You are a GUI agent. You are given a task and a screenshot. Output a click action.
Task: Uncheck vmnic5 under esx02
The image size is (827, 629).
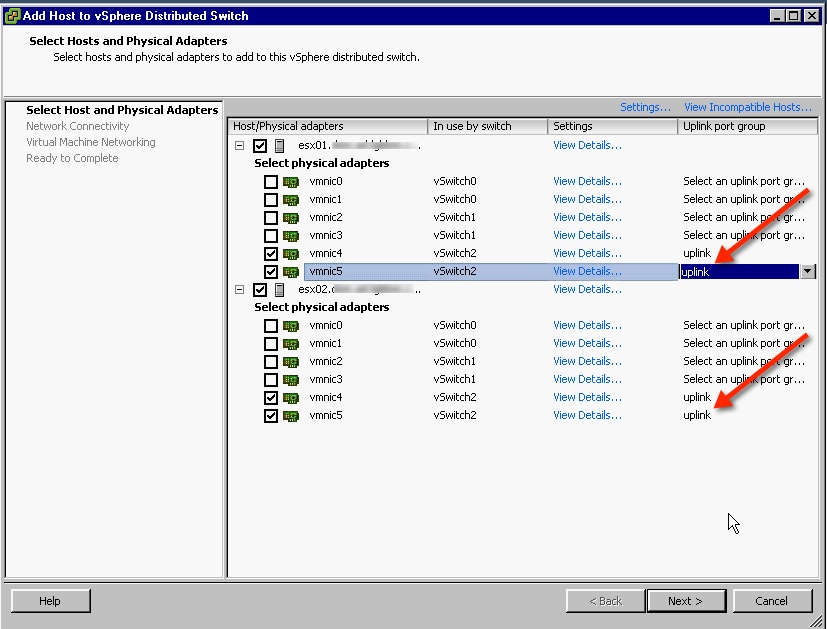pos(271,415)
